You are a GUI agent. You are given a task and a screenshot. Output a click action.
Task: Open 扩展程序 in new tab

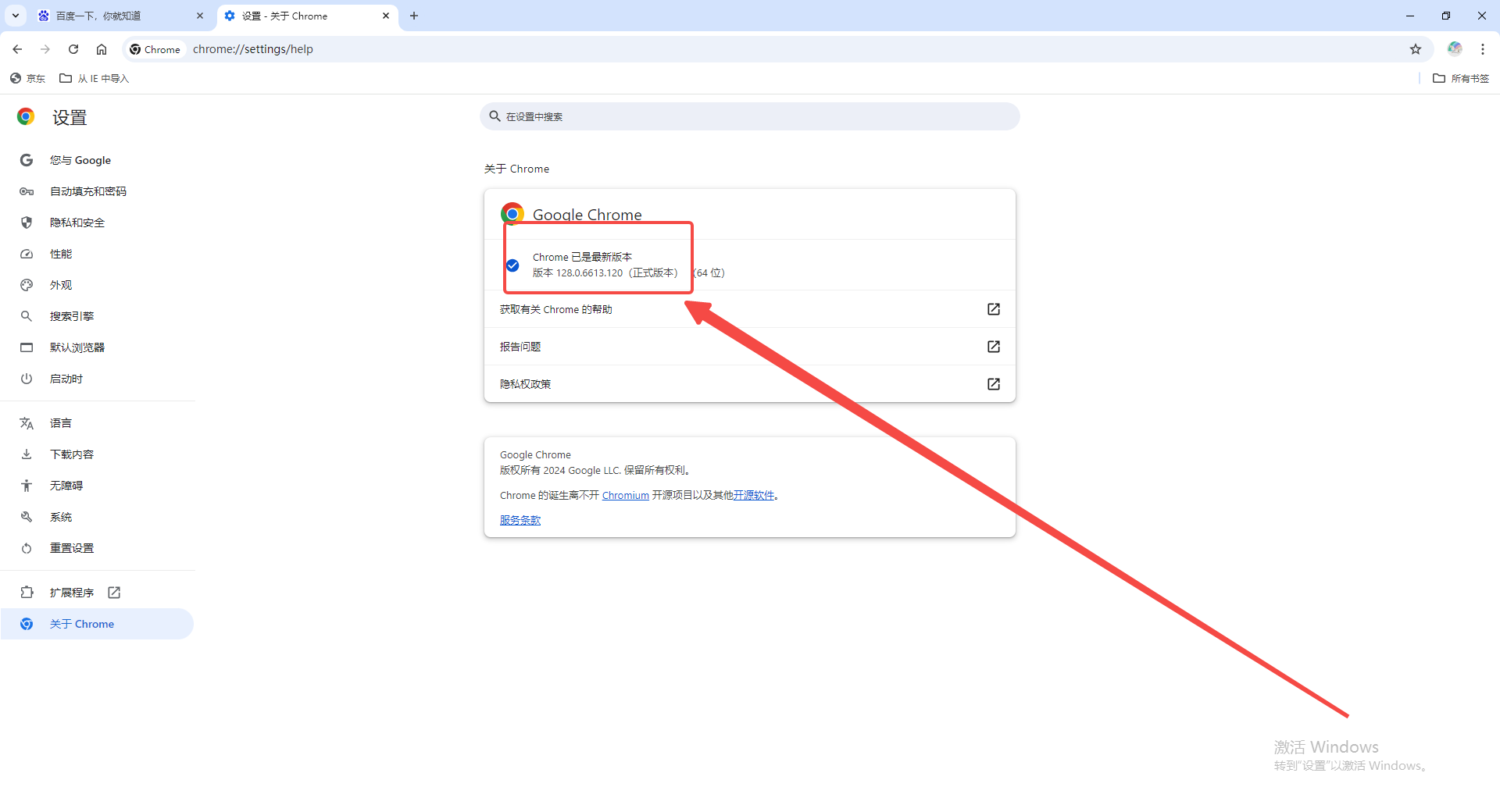(x=97, y=593)
